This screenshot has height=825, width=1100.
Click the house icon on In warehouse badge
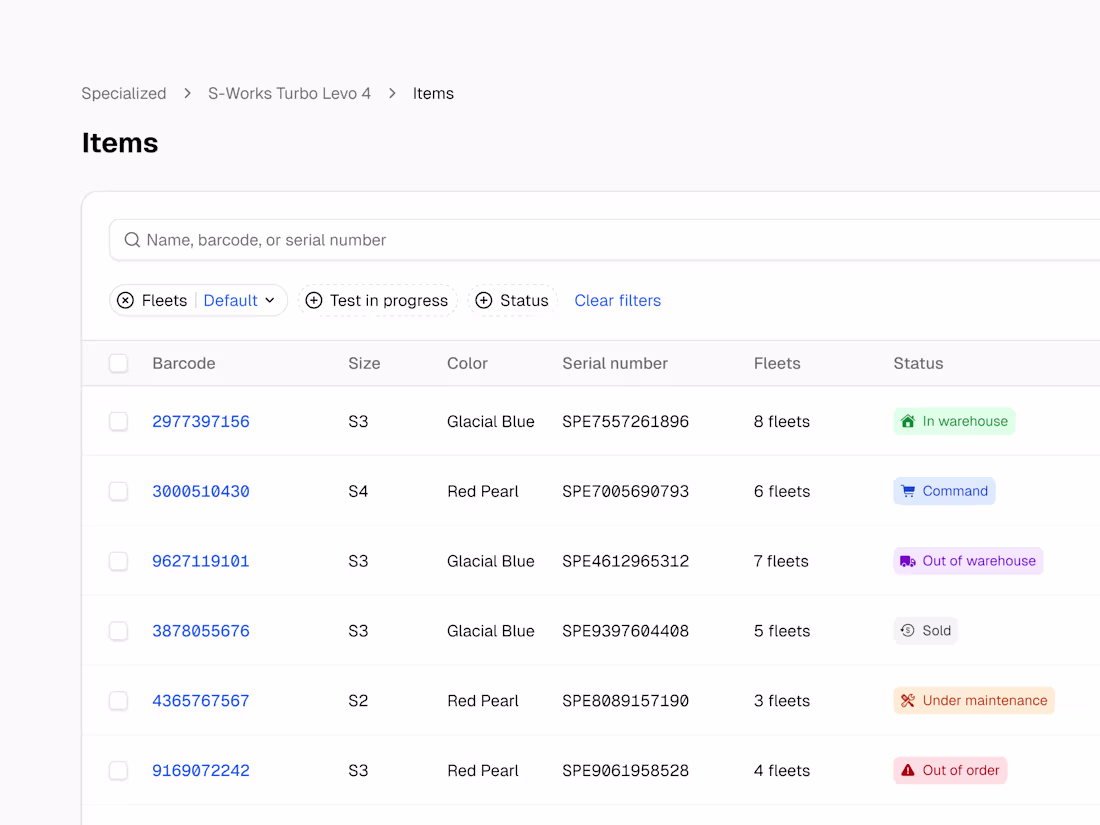pos(908,422)
